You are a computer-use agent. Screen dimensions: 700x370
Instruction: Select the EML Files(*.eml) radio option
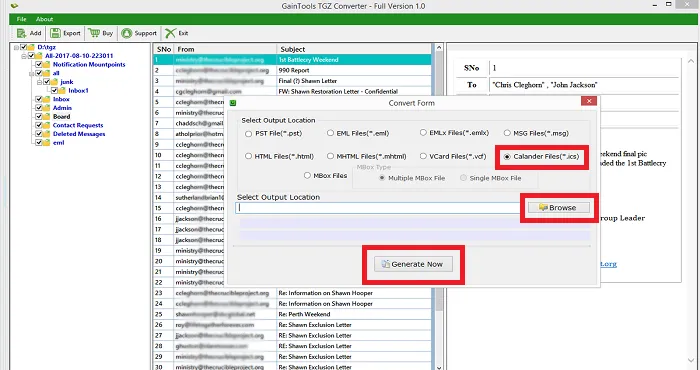click(x=330, y=133)
